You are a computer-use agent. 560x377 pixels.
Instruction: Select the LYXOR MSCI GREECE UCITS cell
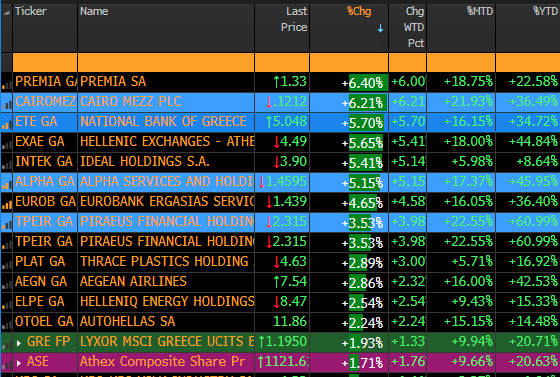coord(166,342)
